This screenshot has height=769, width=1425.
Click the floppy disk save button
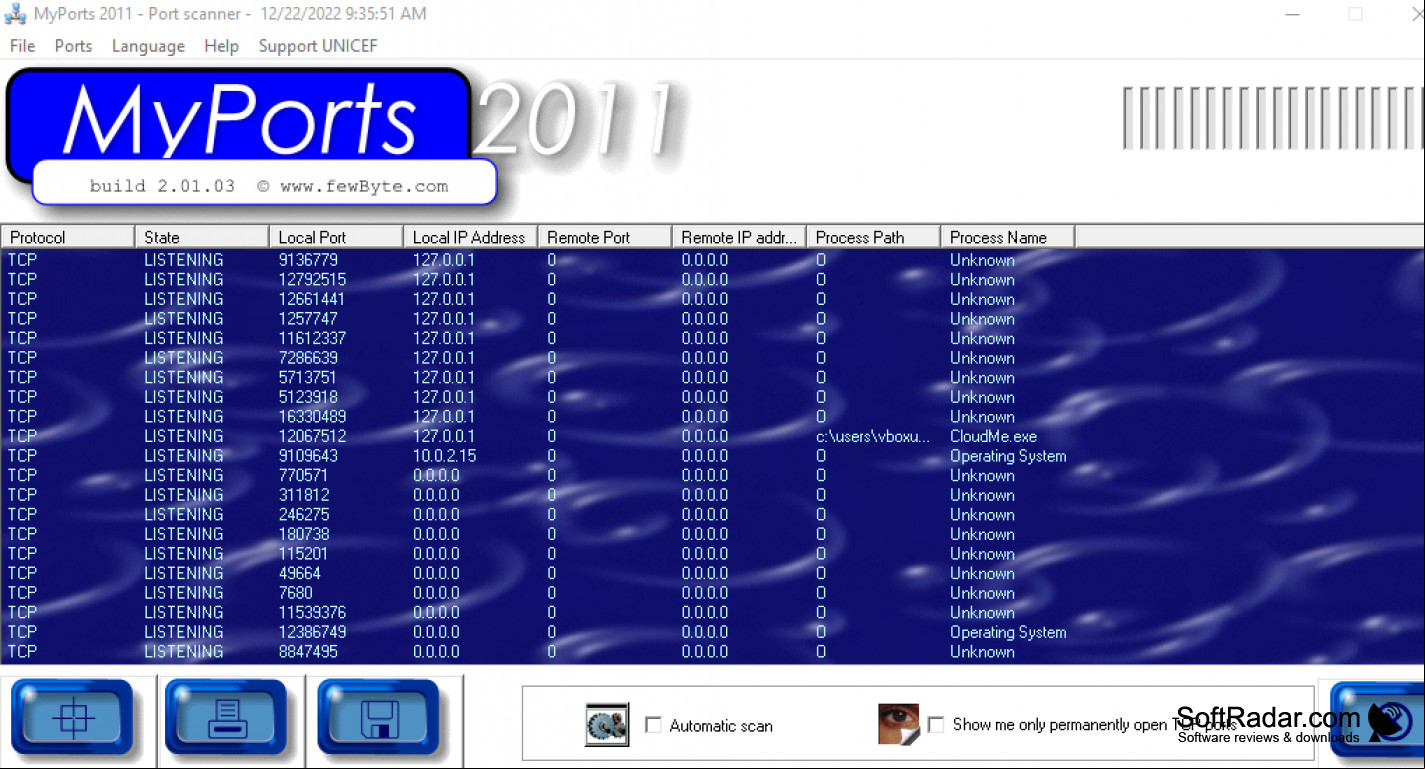pyautogui.click(x=379, y=716)
